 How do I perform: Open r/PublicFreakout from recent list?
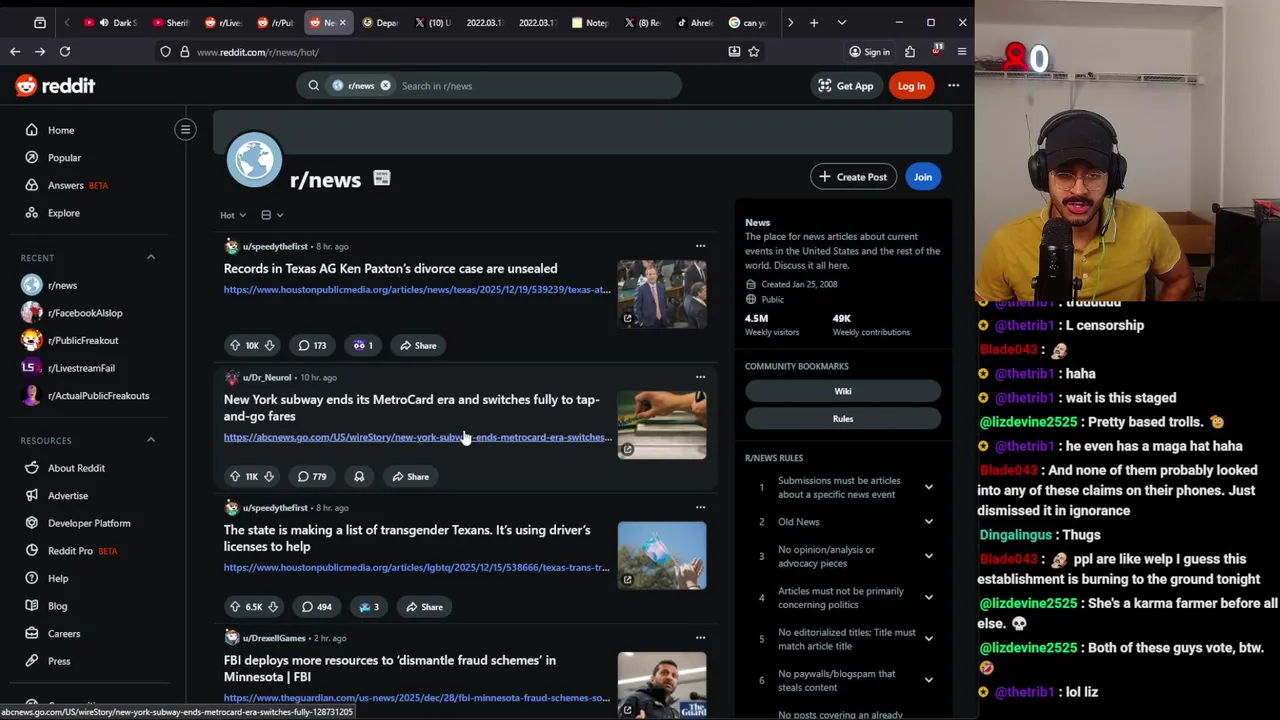[83, 341]
